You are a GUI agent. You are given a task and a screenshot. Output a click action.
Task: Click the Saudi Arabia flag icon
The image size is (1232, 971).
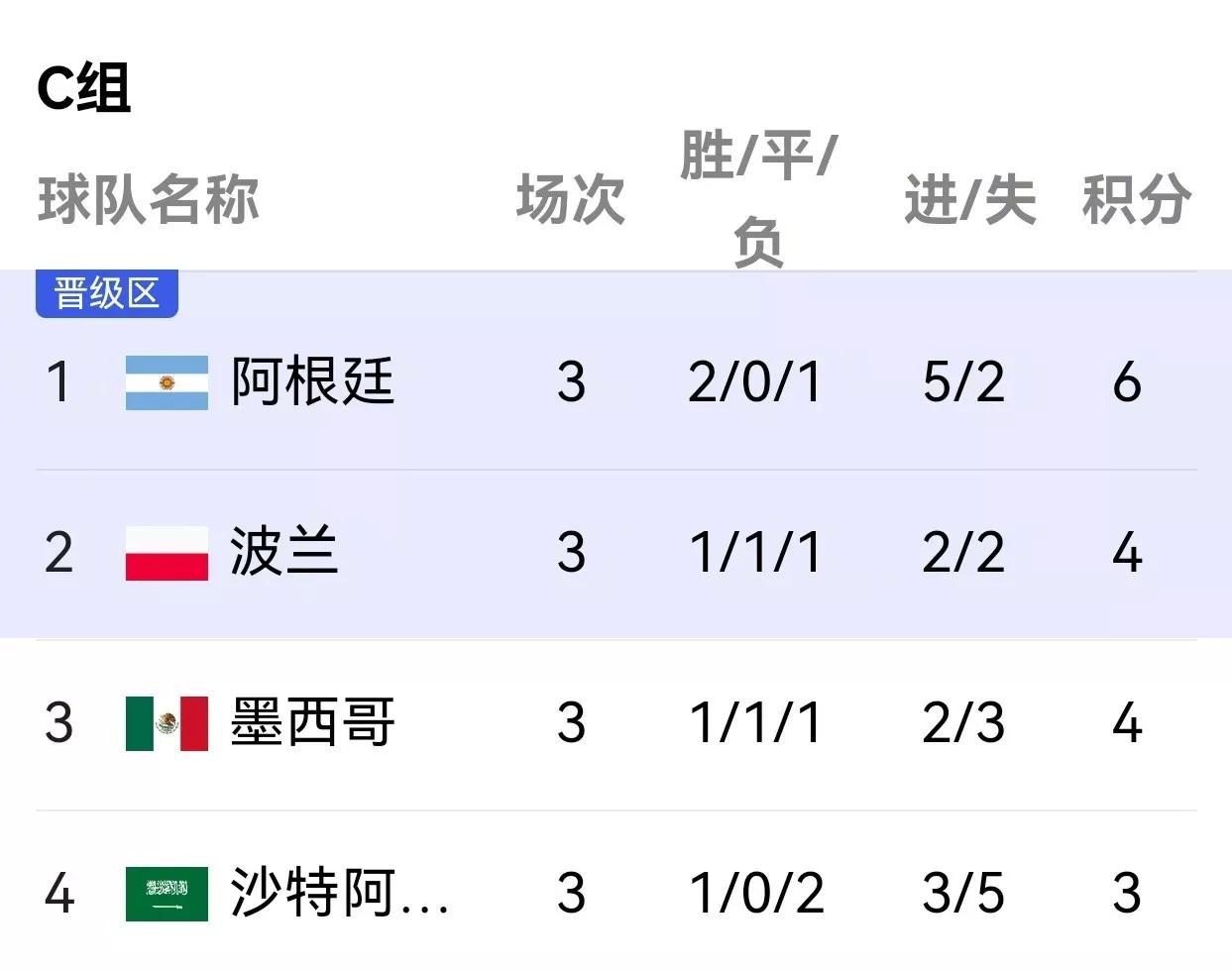(167, 892)
